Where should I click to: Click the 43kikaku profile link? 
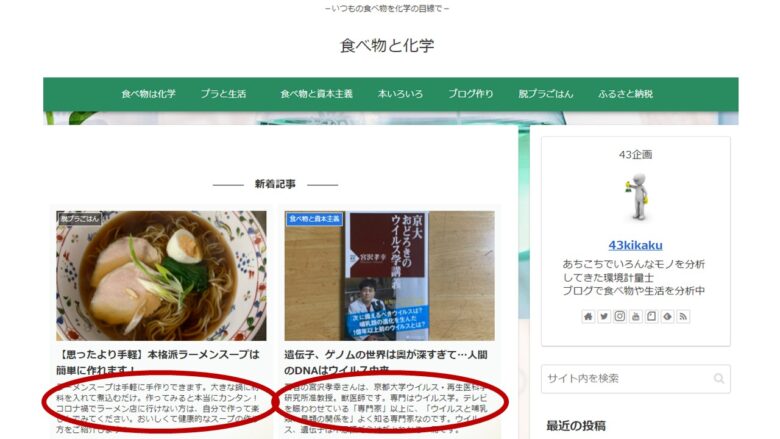[635, 245]
